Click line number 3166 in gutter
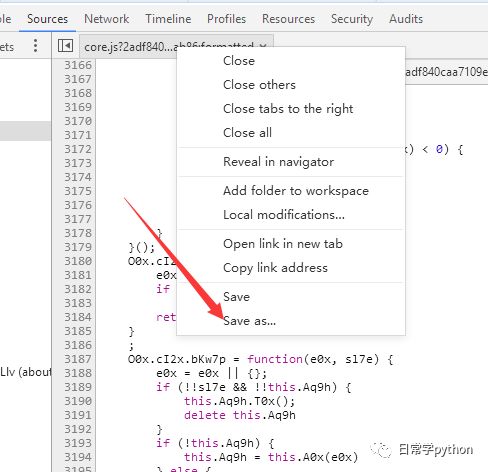 point(78,65)
